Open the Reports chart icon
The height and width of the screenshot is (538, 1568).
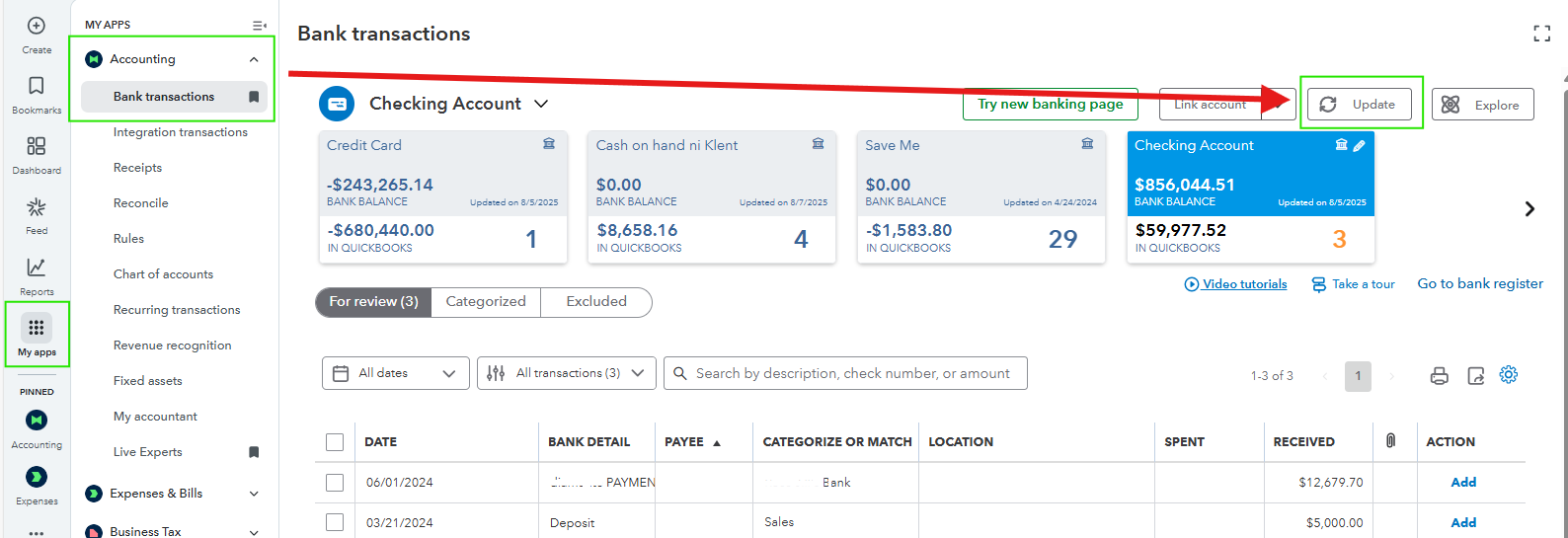point(37,268)
